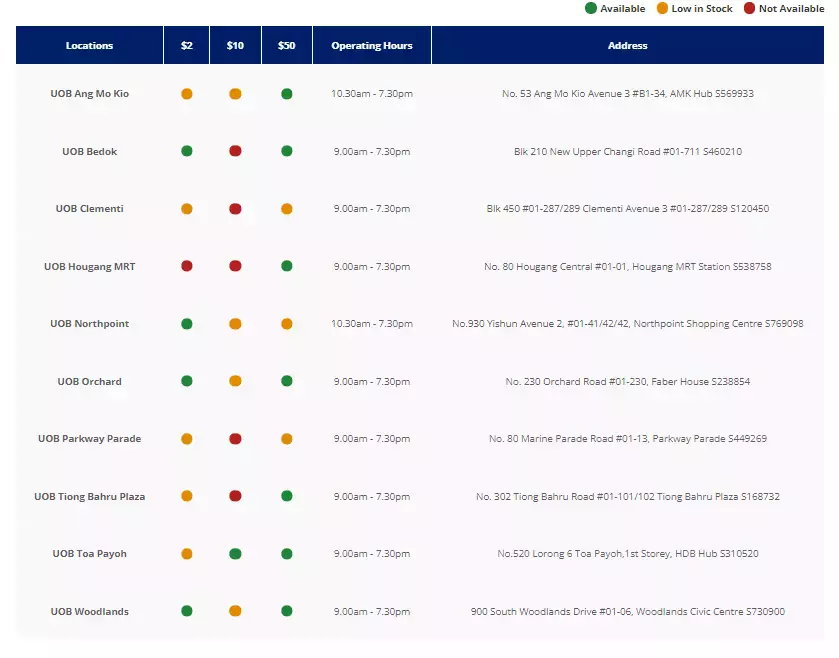Click the Operating Hours column header
The width and height of the screenshot is (839, 658).
point(371,46)
